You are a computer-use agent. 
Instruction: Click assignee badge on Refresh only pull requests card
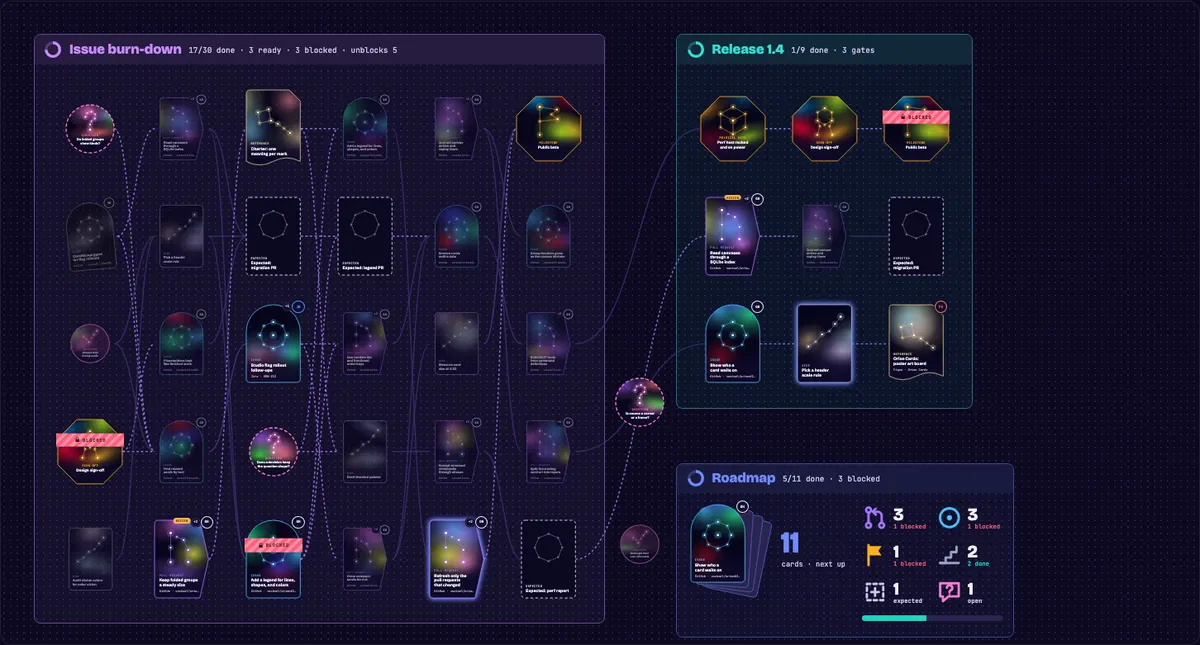pos(482,522)
